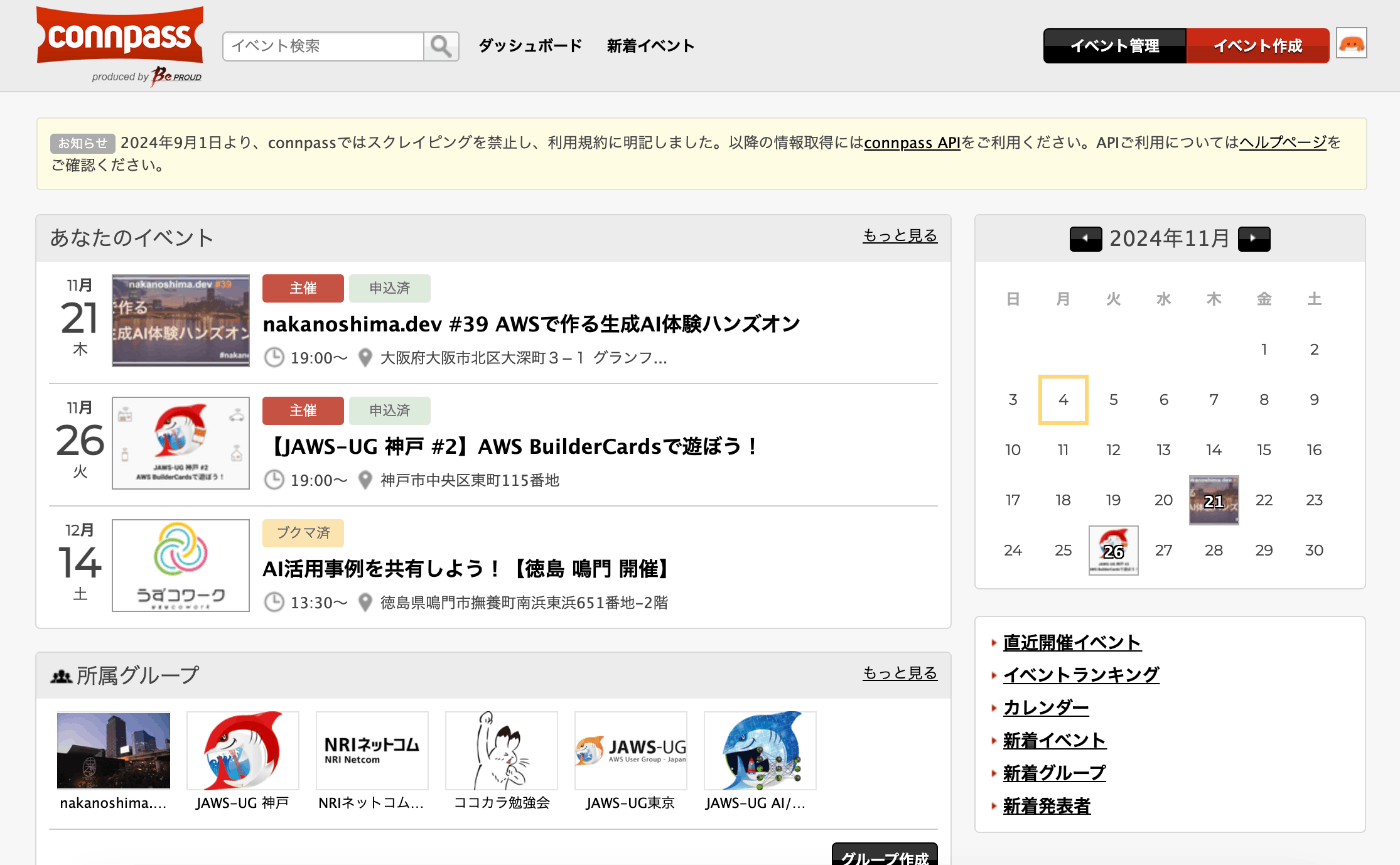Go to next month in calendar
1400x865 pixels.
click(1254, 239)
